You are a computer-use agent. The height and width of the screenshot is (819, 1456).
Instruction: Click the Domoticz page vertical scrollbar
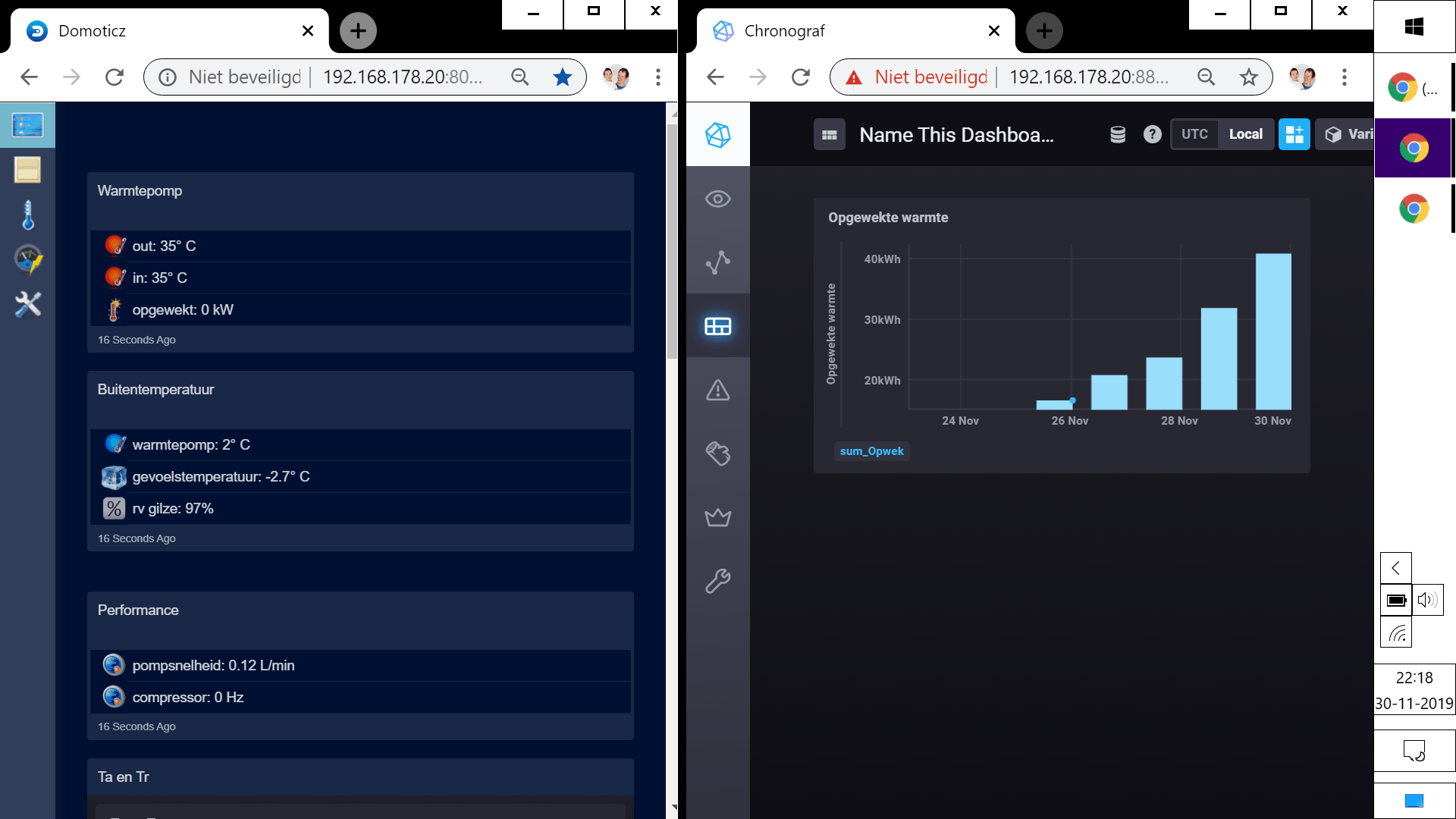pos(671,243)
